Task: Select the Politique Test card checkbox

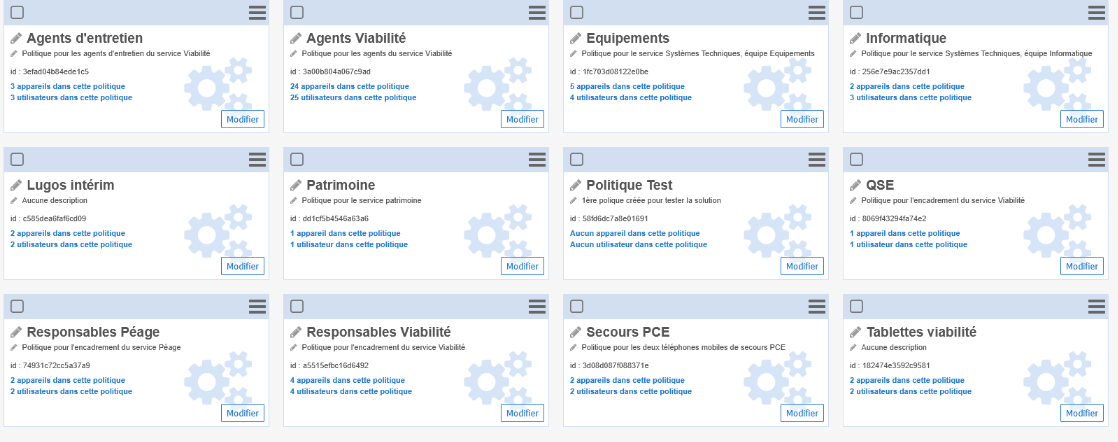Action: coord(577,159)
